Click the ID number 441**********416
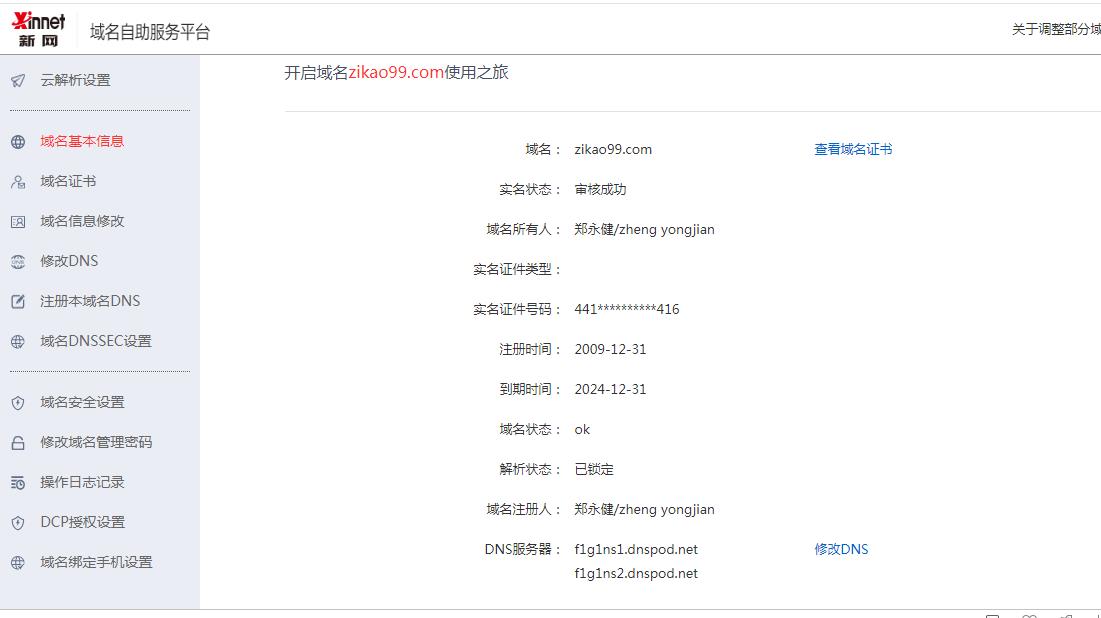The height and width of the screenshot is (618, 1101). point(626,309)
